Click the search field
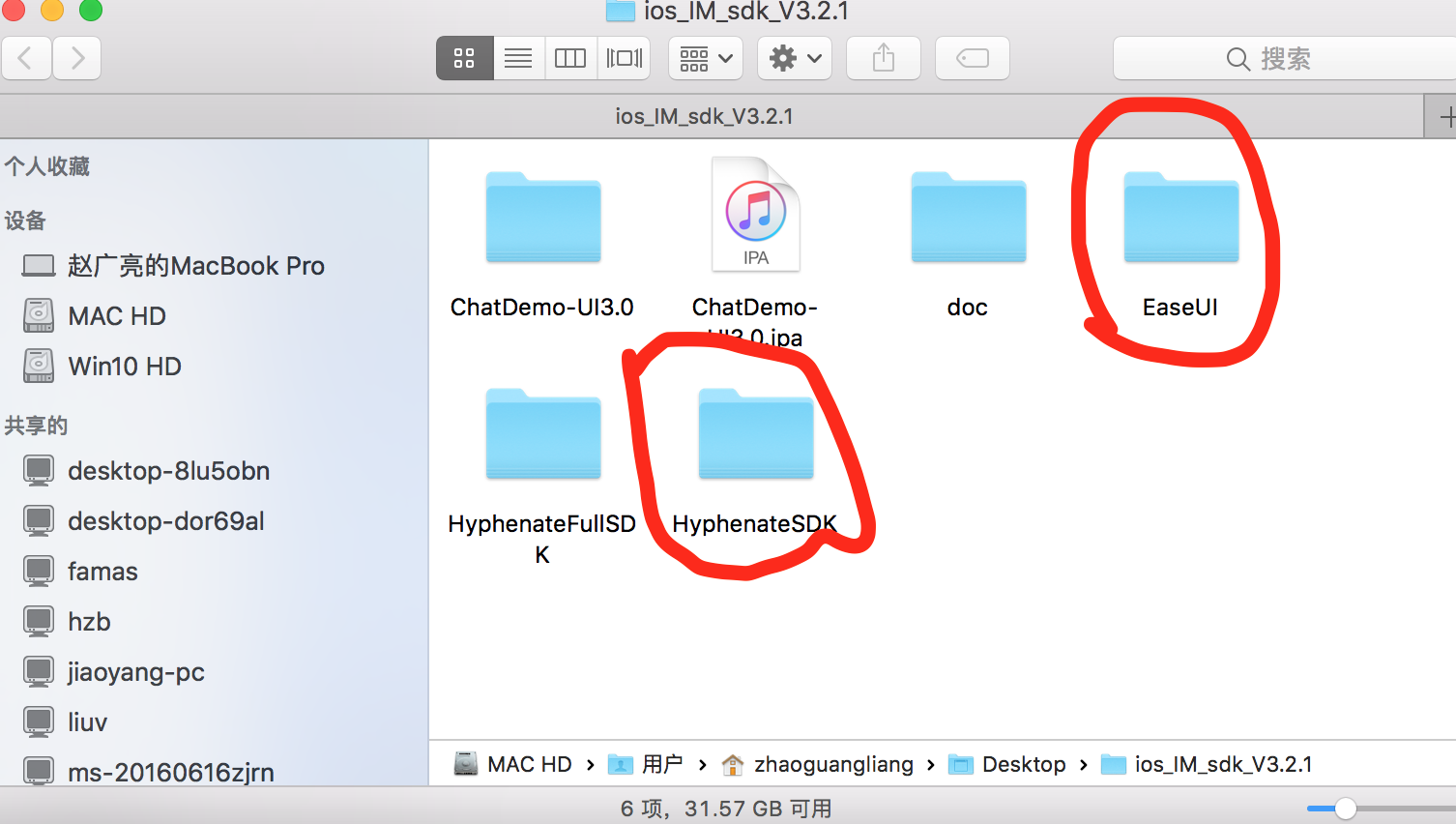The height and width of the screenshot is (824, 1456). point(1284,59)
